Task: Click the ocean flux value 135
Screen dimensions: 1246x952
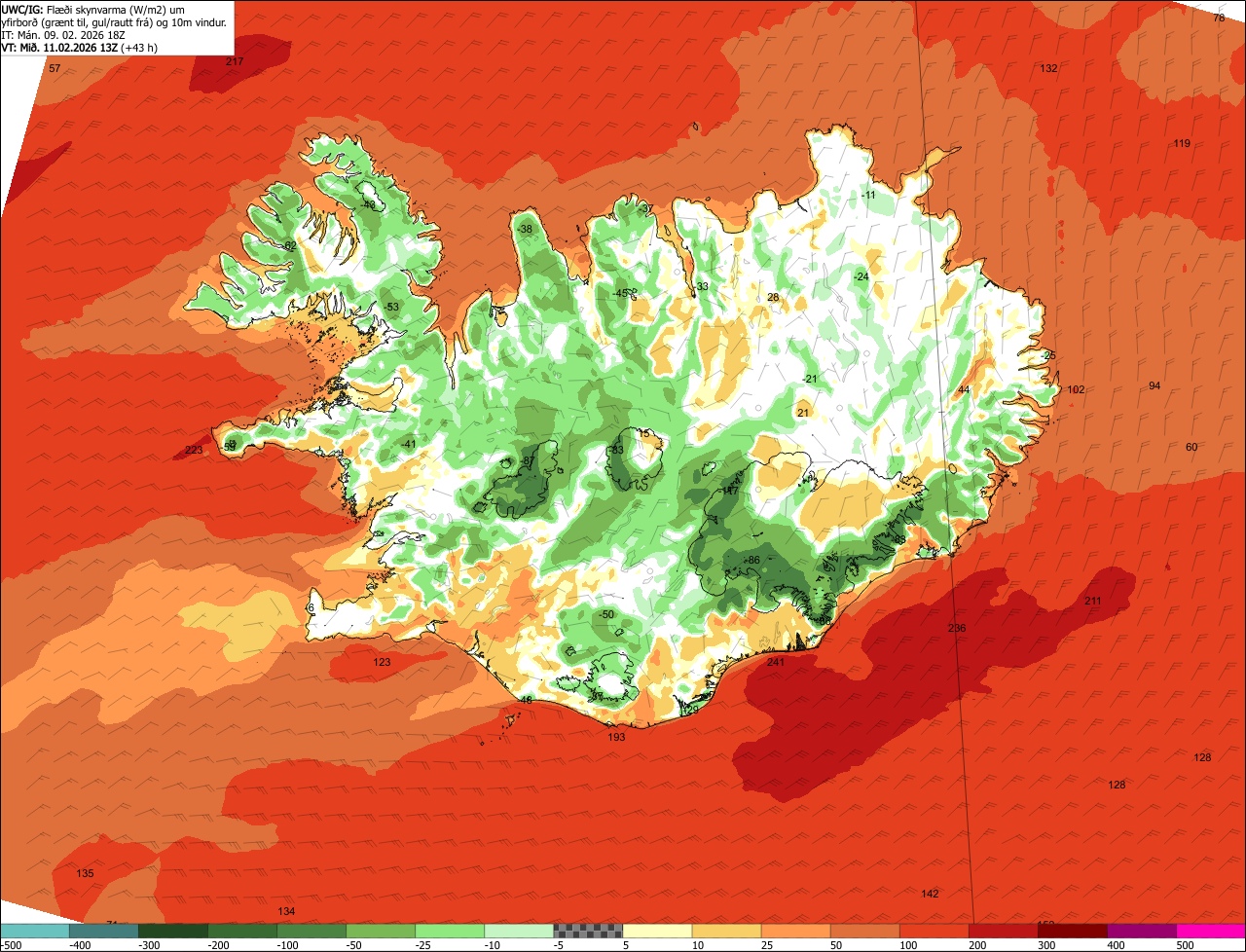Action: (x=86, y=874)
